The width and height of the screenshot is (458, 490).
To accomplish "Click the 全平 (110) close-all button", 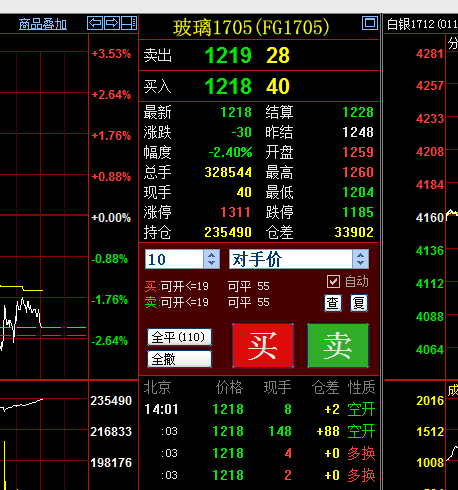I will [179, 337].
